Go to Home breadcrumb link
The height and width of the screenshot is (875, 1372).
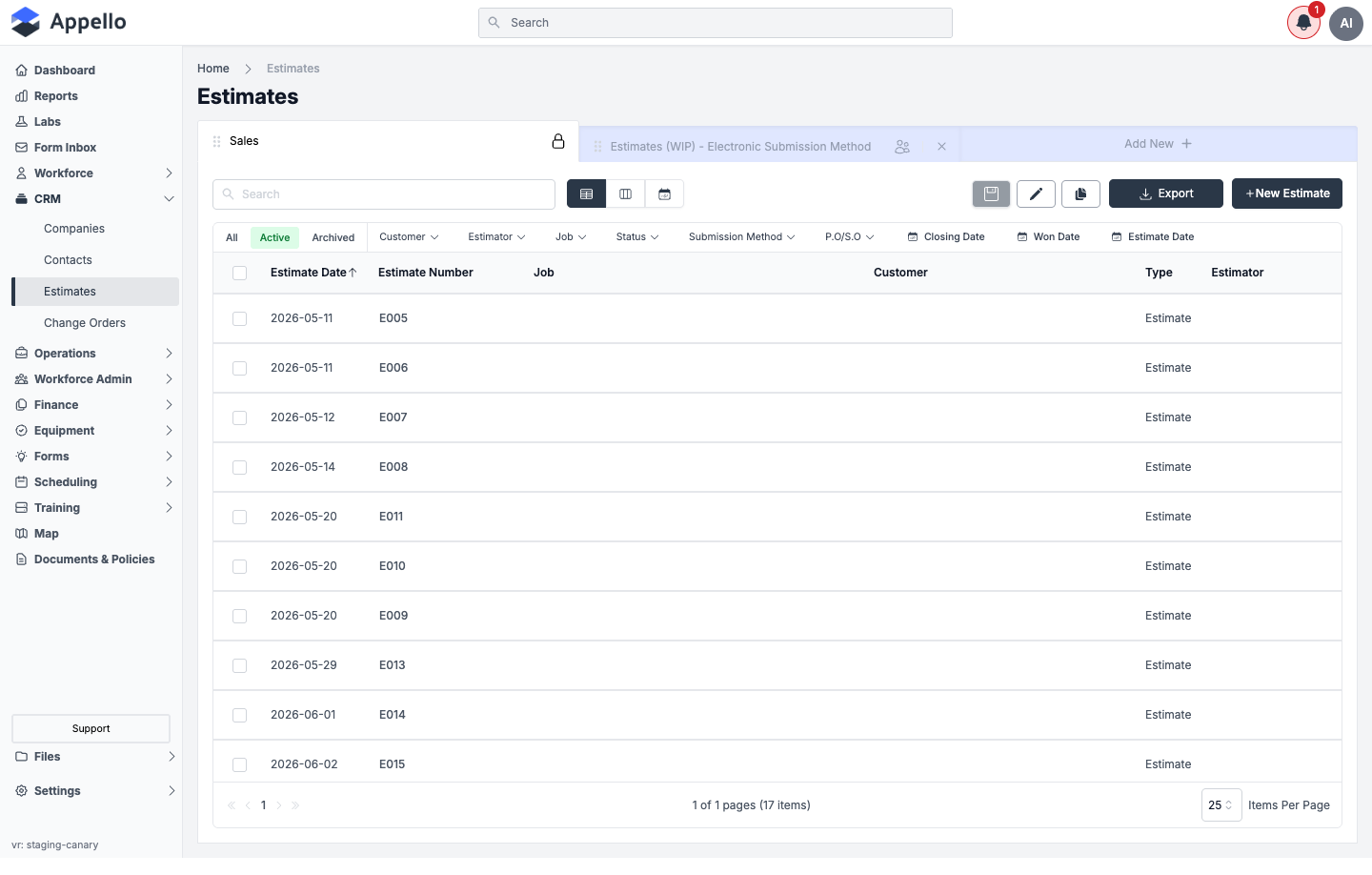click(213, 69)
